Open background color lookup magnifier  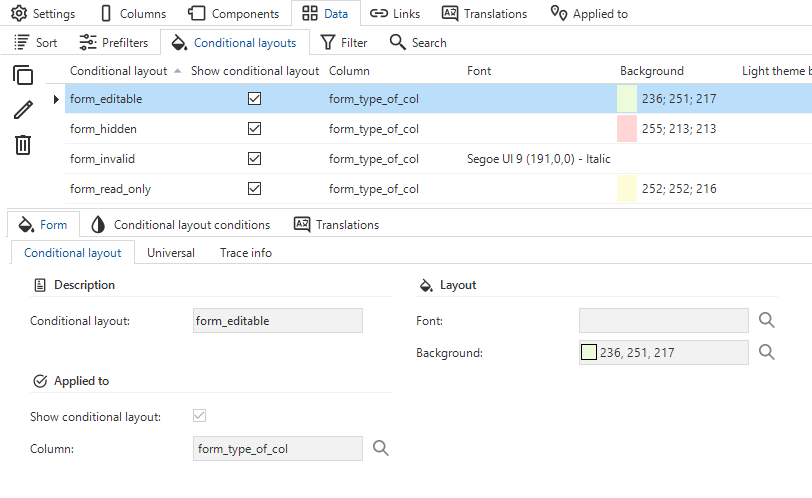767,352
